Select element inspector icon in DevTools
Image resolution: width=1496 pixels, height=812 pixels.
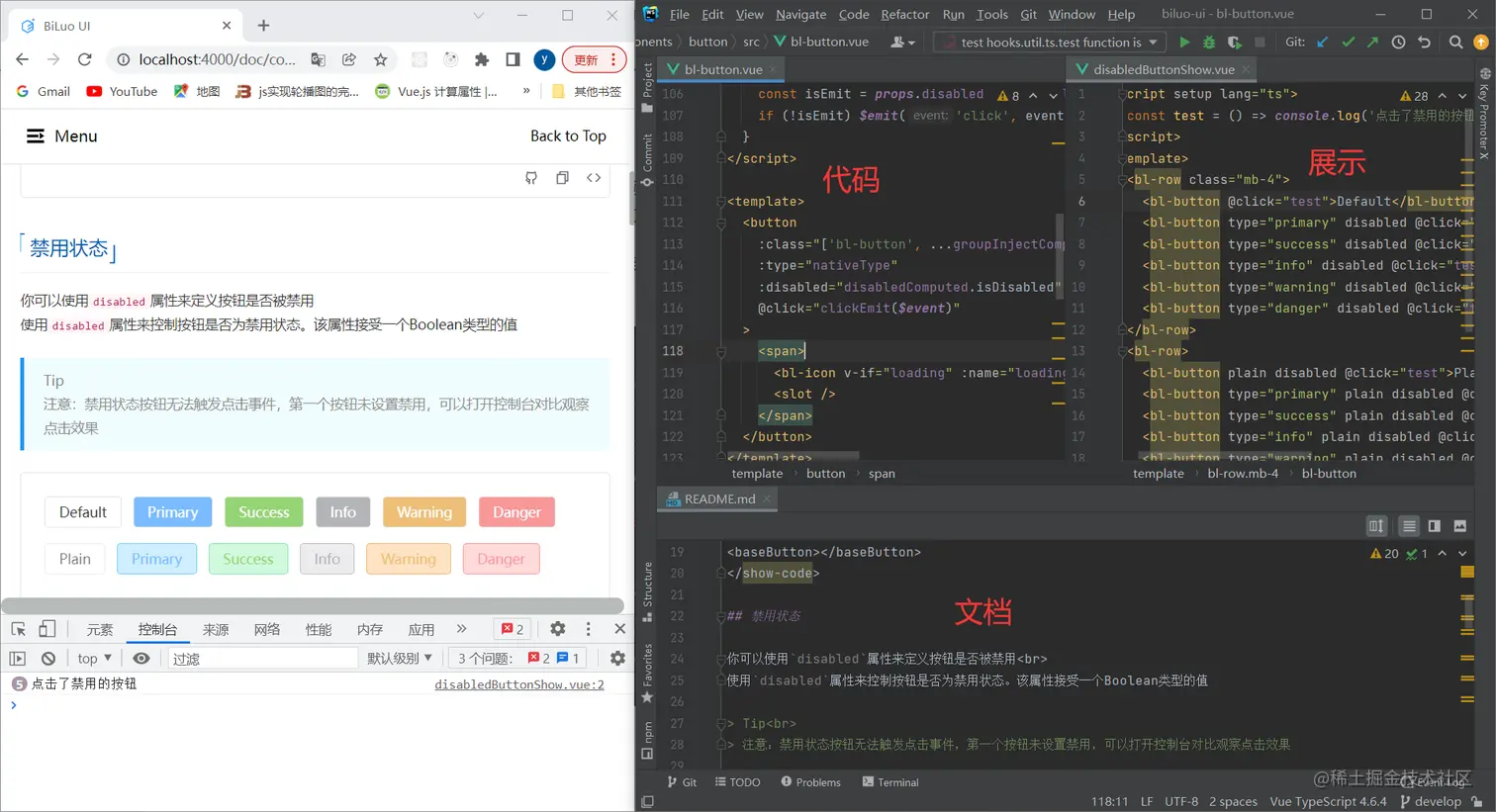18,629
